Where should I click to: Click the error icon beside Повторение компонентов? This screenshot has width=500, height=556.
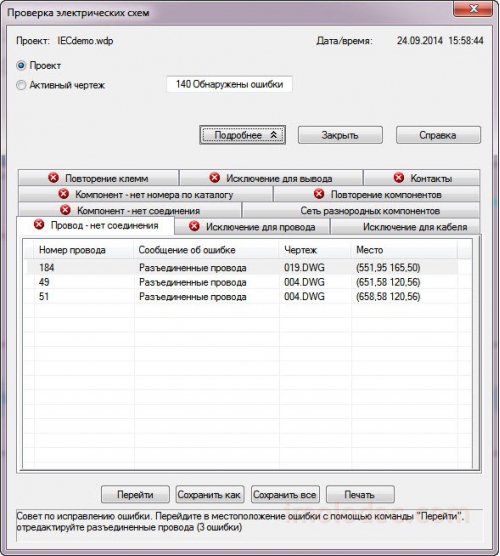tap(319, 194)
